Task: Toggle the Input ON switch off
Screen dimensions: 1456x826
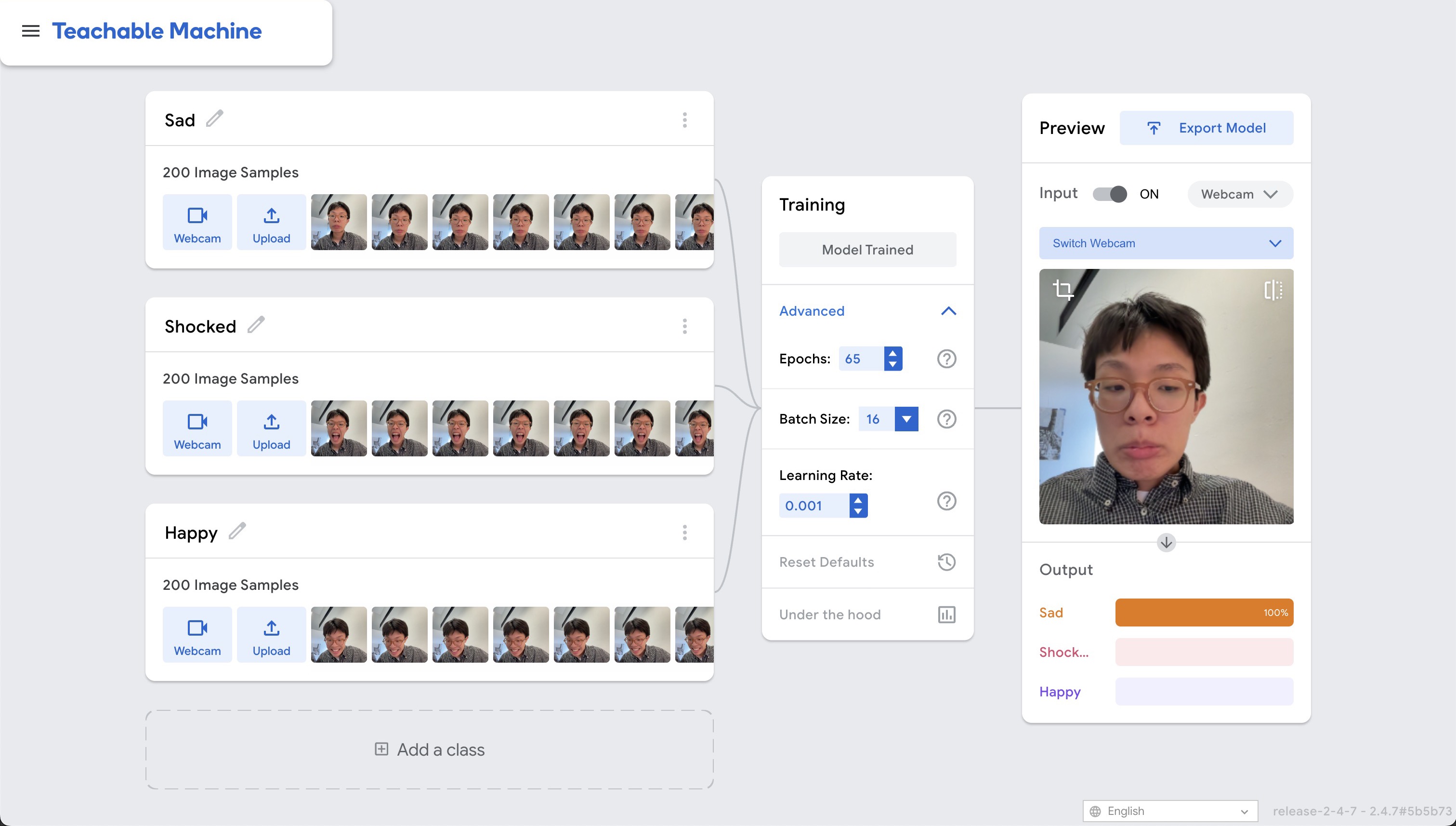Action: 1110,194
